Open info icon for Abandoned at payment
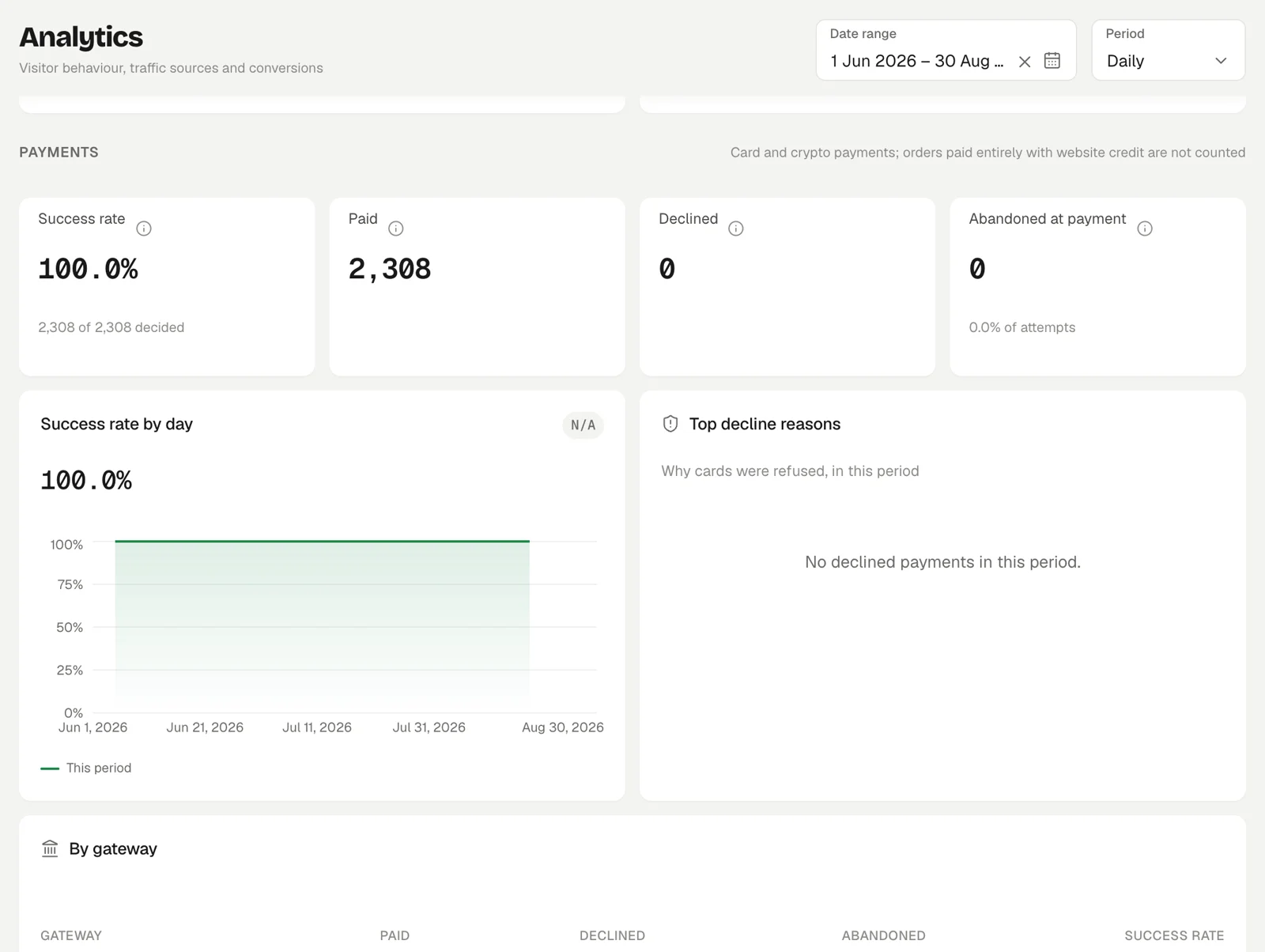1265x952 pixels. tap(1145, 229)
